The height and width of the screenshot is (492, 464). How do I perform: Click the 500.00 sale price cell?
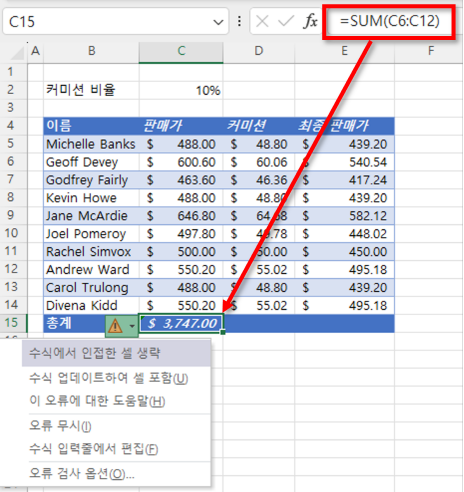[181, 252]
